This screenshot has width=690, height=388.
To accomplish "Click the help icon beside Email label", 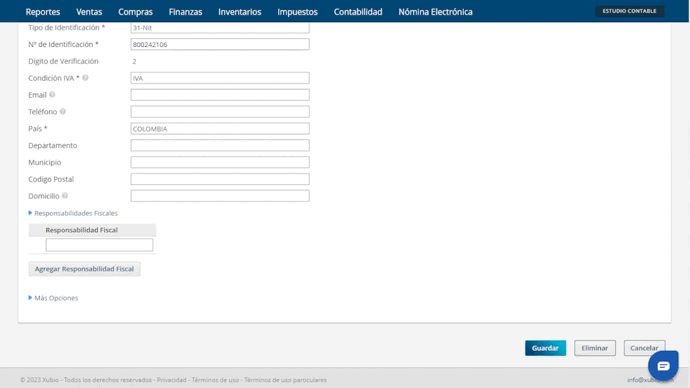I will [x=52, y=95].
